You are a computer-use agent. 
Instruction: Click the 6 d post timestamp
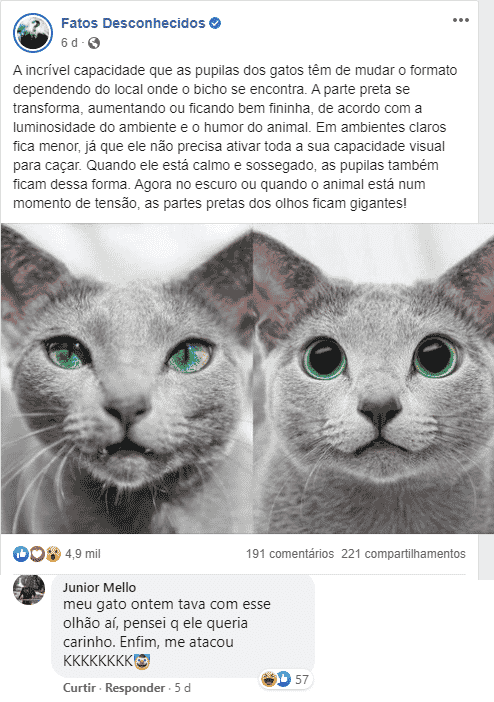pos(69,43)
